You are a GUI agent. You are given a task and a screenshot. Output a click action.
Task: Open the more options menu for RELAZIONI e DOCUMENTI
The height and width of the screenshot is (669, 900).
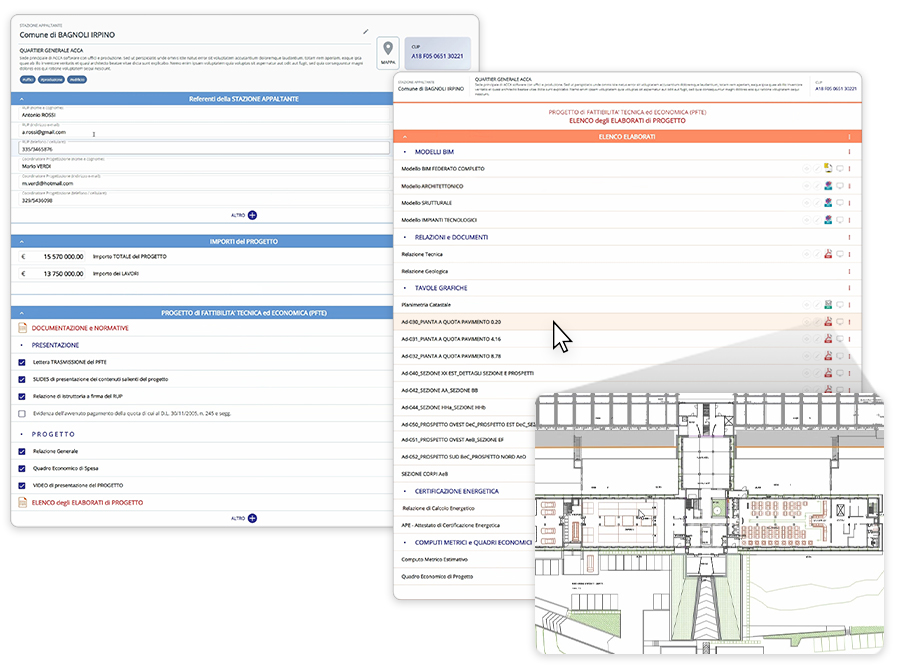[x=849, y=237]
